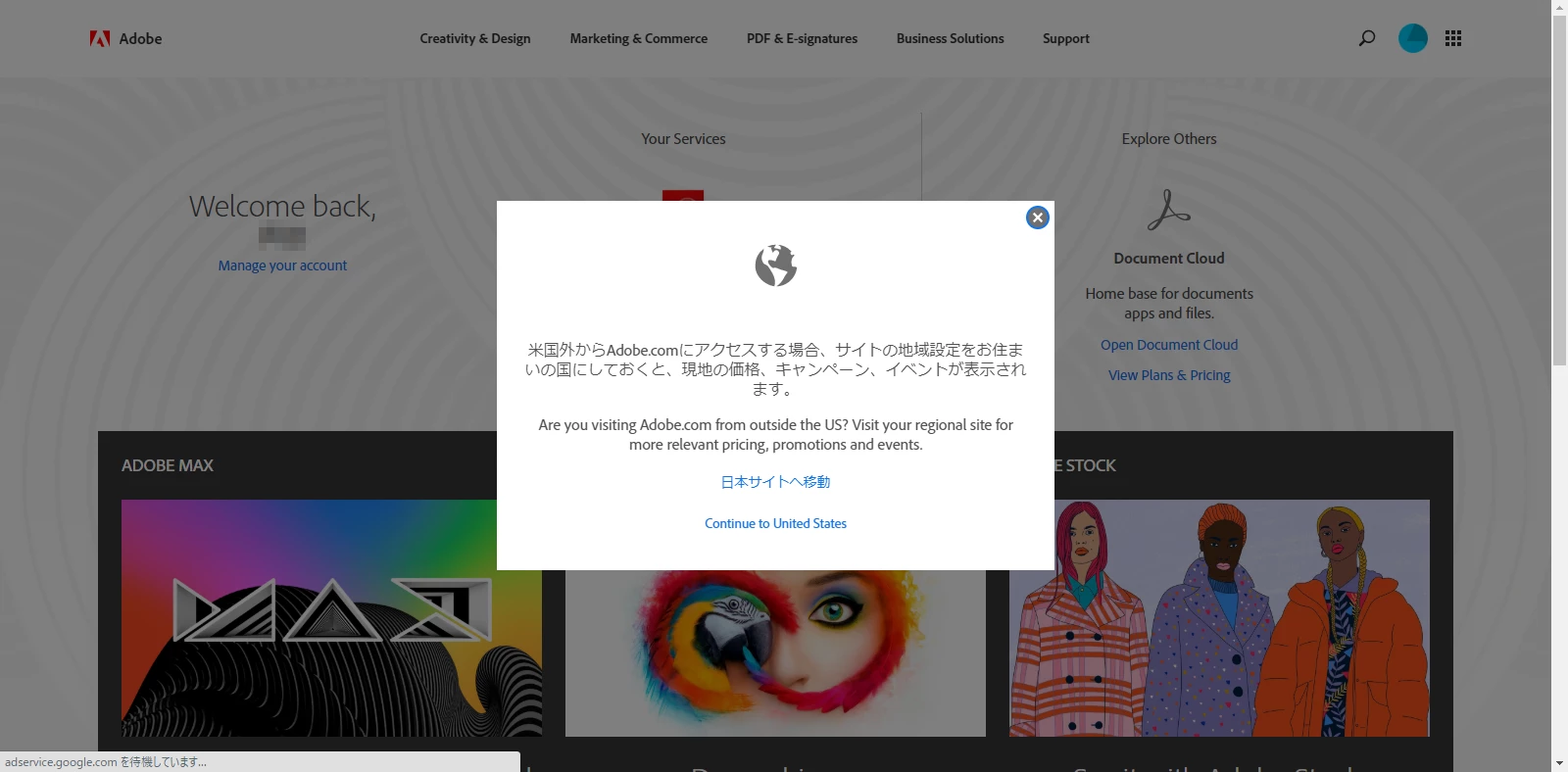The width and height of the screenshot is (1568, 772).
Task: Open the user profile avatar
Action: tap(1412, 38)
